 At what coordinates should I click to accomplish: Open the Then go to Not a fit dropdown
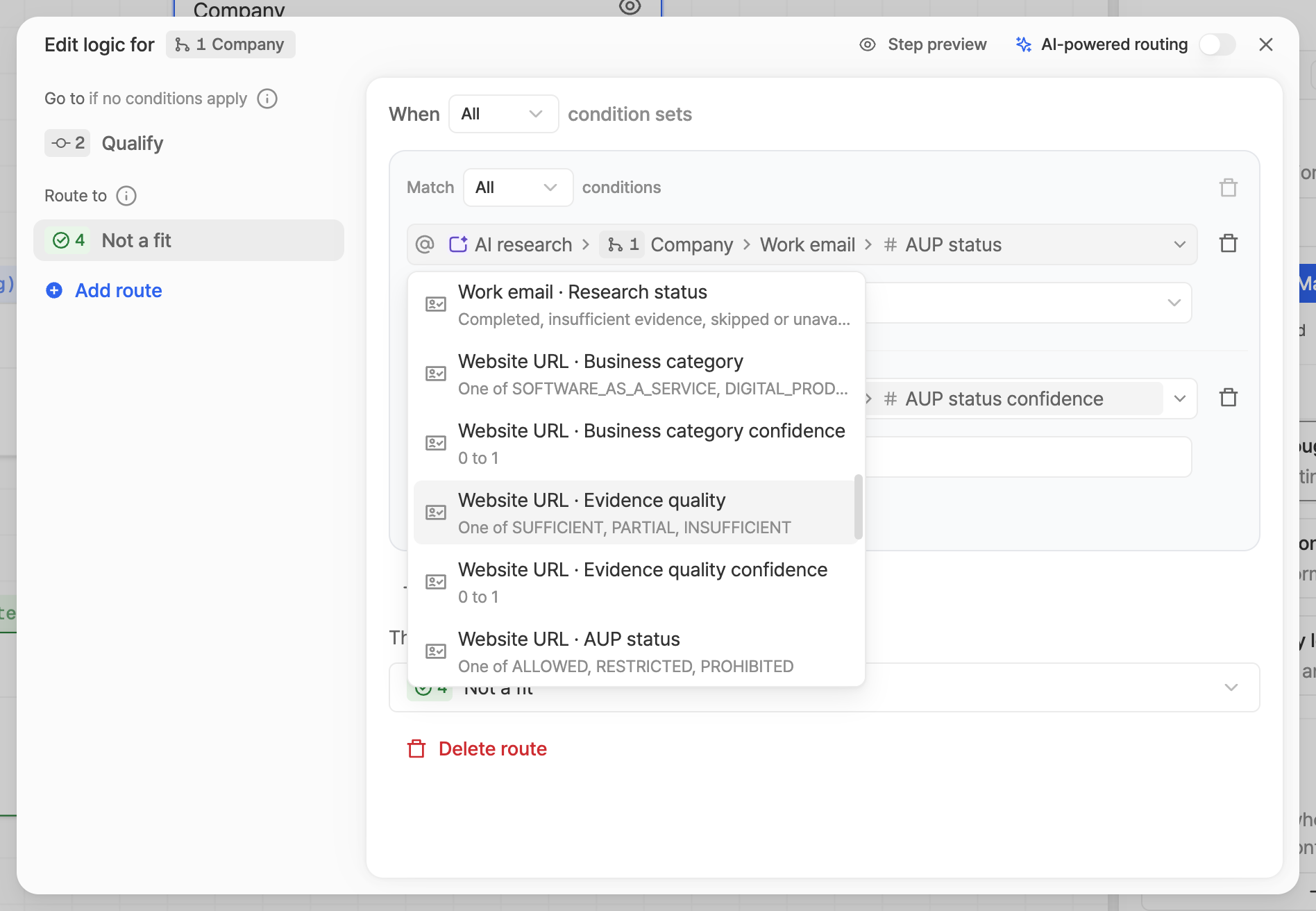[824, 687]
